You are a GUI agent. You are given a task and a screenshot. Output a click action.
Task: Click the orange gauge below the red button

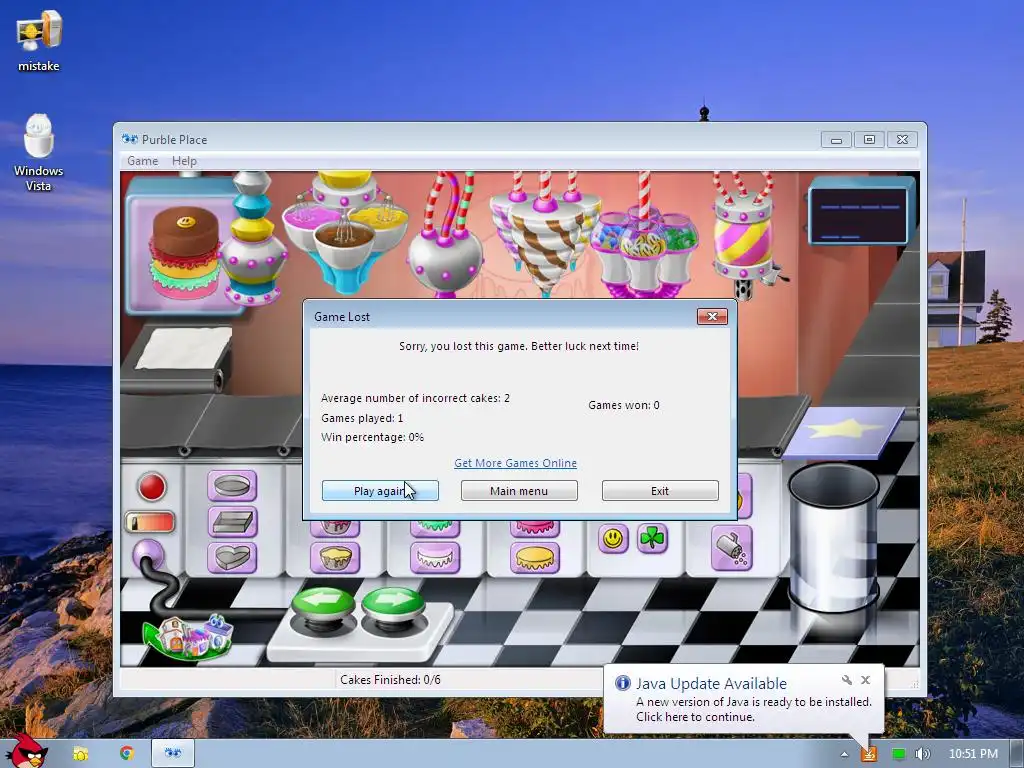click(150, 522)
